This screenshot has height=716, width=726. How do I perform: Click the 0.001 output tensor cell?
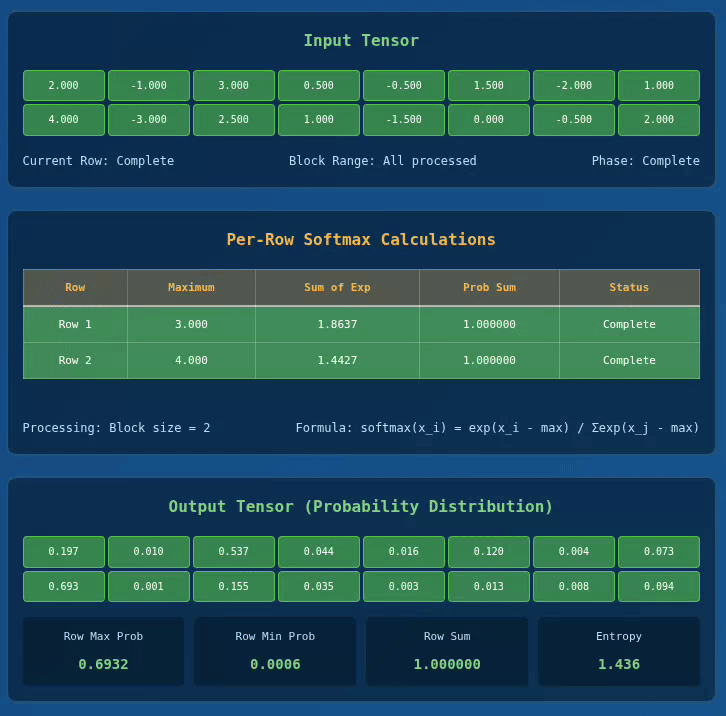(149, 587)
